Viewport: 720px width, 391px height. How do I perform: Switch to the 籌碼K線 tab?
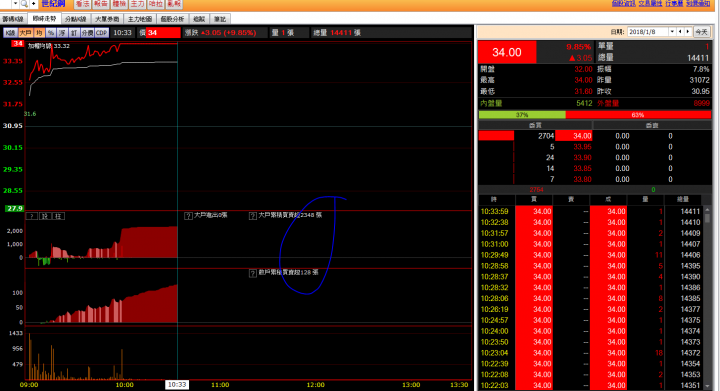coord(13,19)
